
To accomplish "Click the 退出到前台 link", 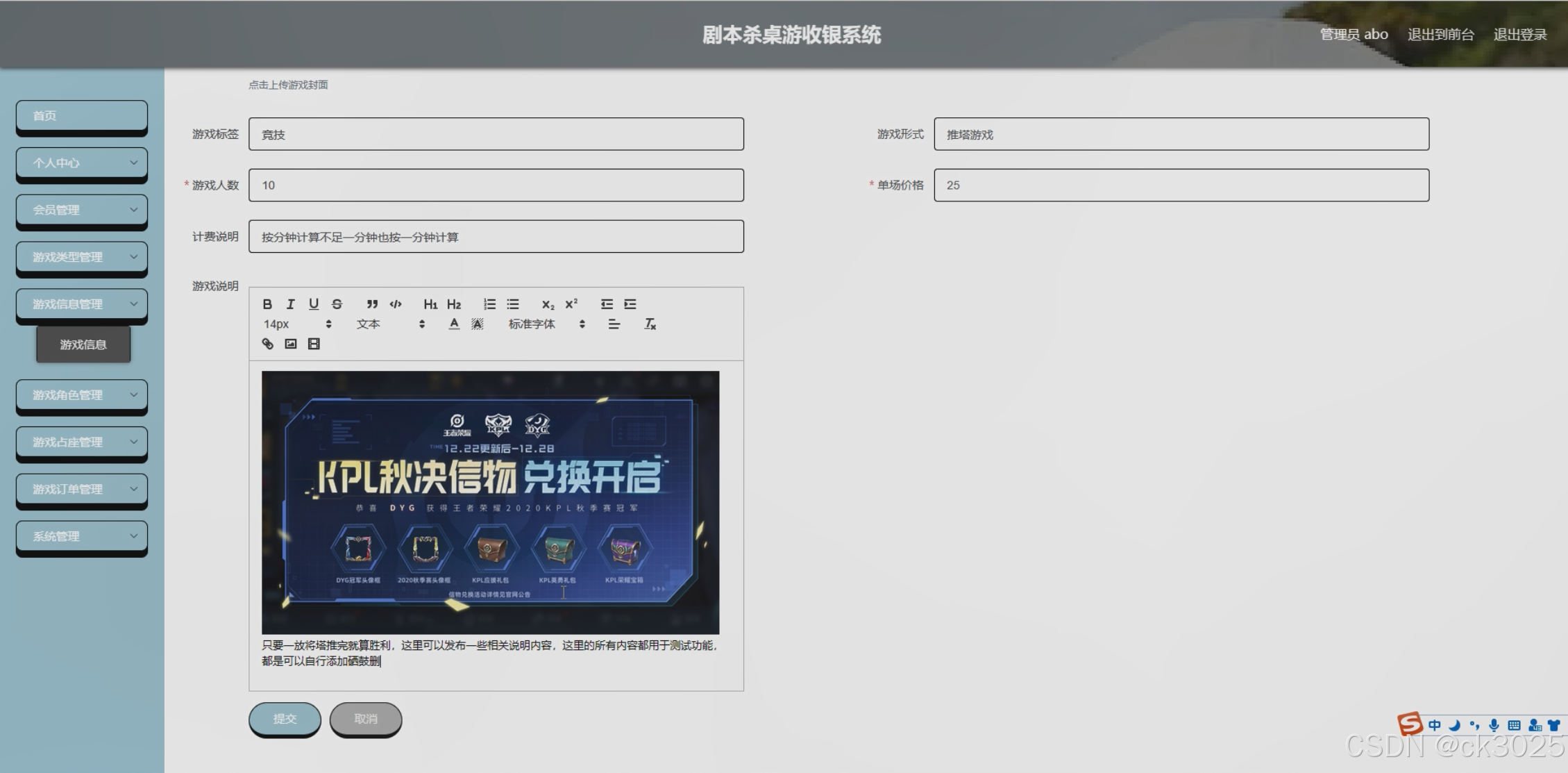I will tap(1441, 35).
